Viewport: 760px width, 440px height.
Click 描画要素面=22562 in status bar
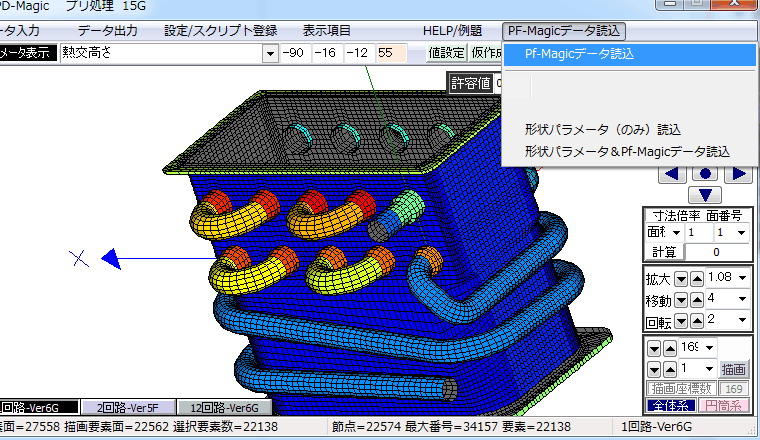click(x=116, y=427)
